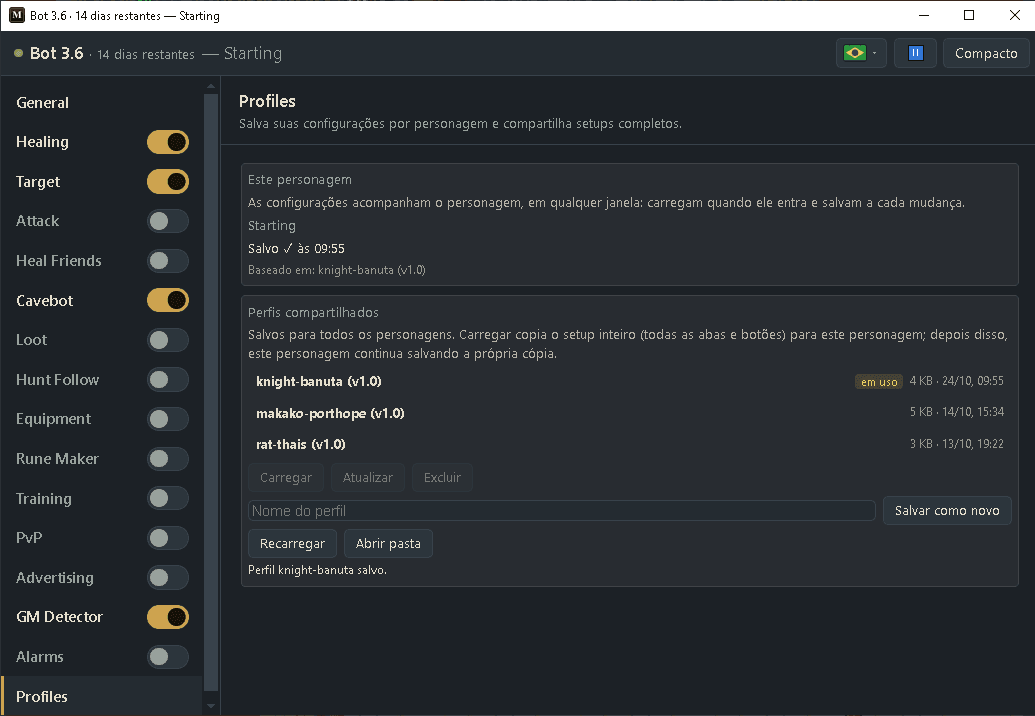This screenshot has width=1035, height=716.
Task: Click the '4 KB · 24/10, 09:55' info
Action: point(956,381)
